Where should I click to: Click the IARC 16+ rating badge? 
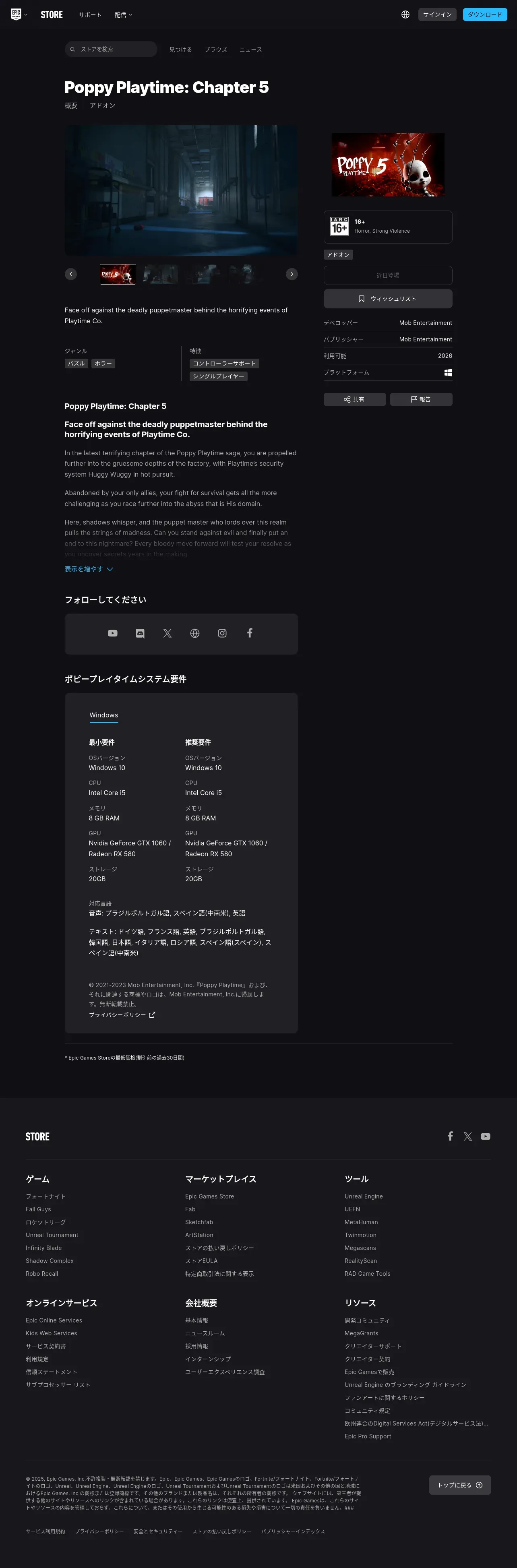pyautogui.click(x=339, y=226)
